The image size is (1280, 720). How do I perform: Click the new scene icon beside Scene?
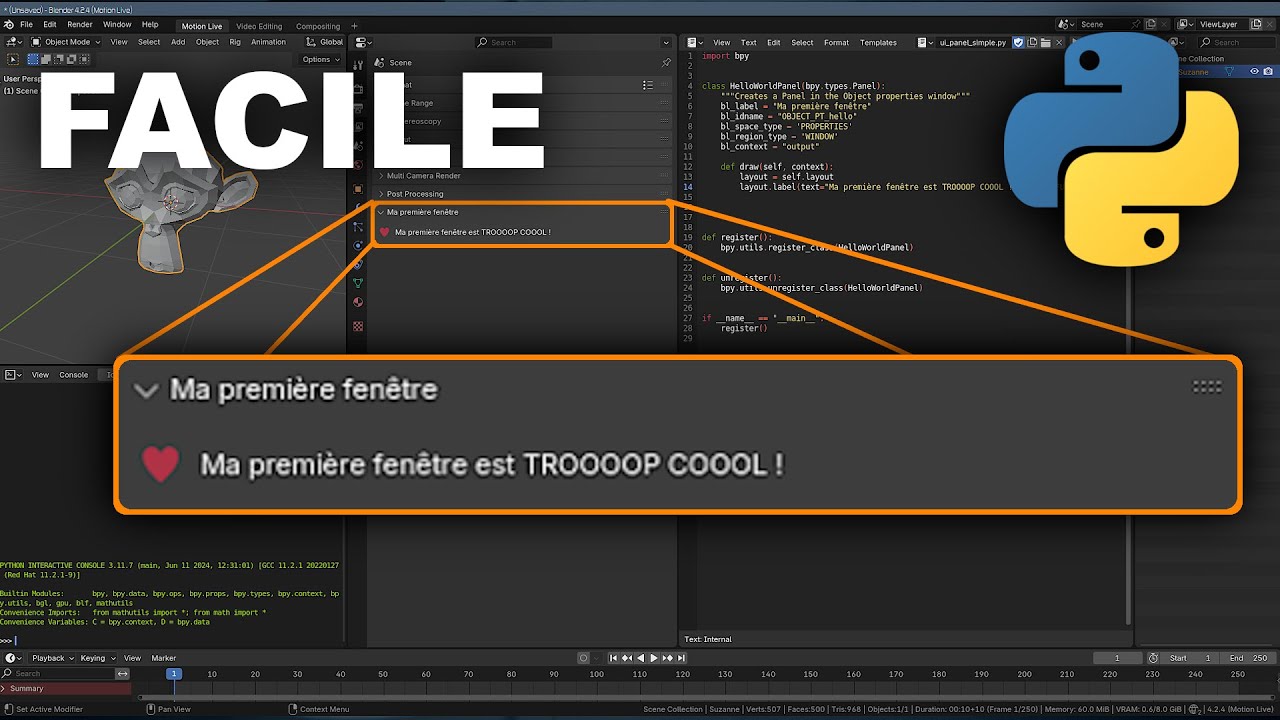[1151, 24]
